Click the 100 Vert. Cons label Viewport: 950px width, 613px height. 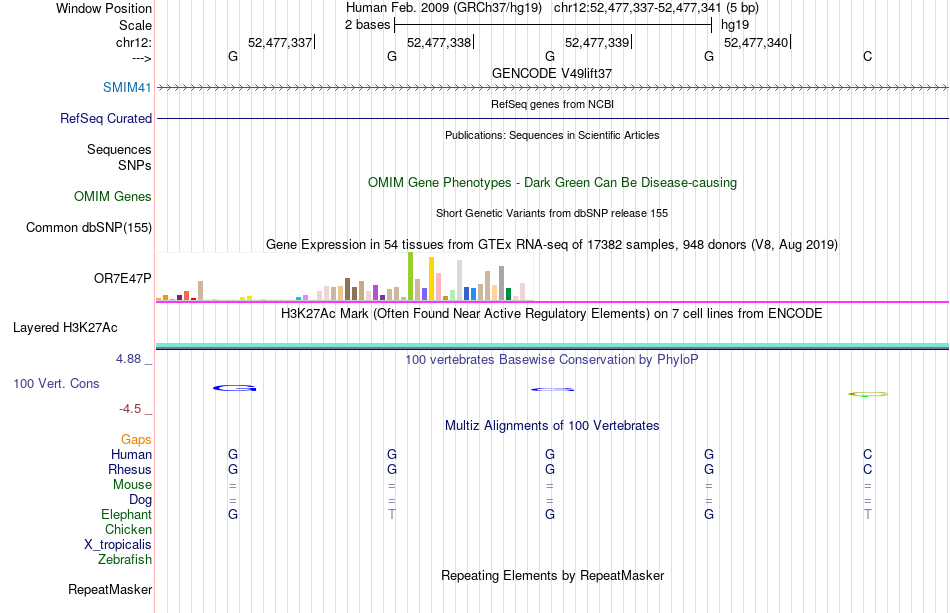click(56, 383)
